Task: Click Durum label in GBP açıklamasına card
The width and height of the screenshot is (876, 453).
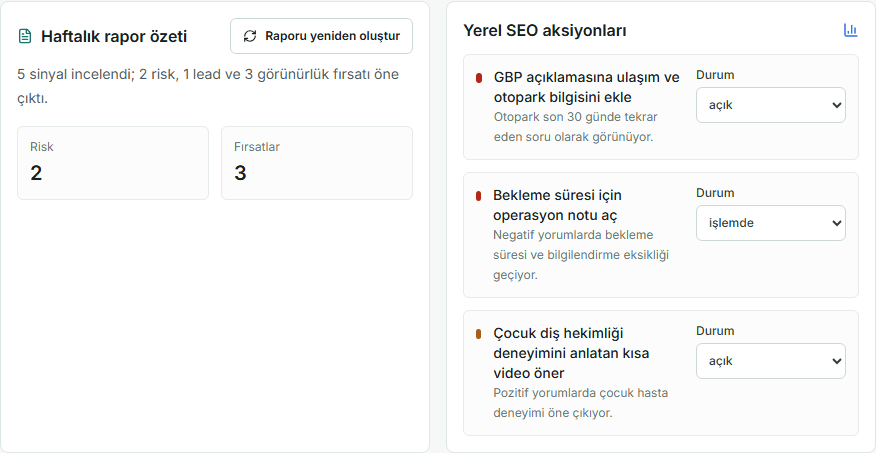Action: point(715,75)
